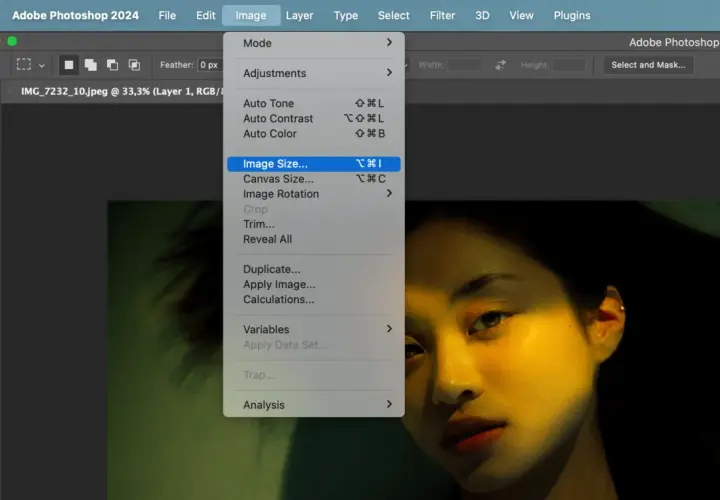Click the Height input field
This screenshot has width=720, height=500.
pos(568,65)
